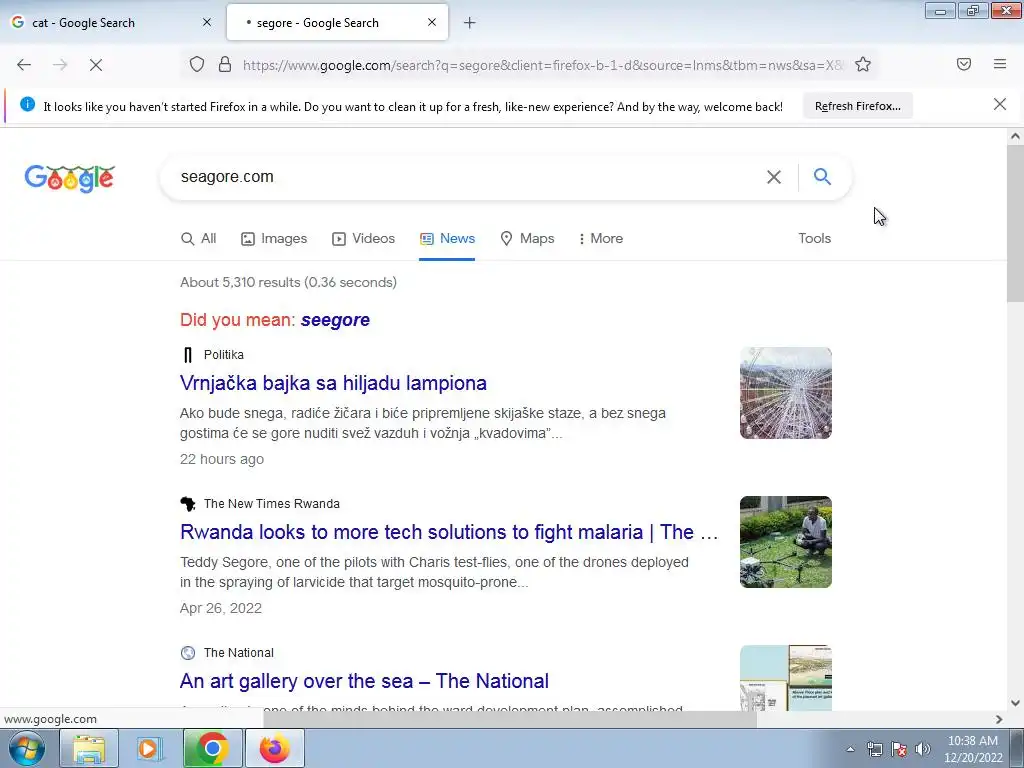This screenshot has height=768, width=1024.
Task: Open File Explorer from taskbar
Action: tap(89, 748)
